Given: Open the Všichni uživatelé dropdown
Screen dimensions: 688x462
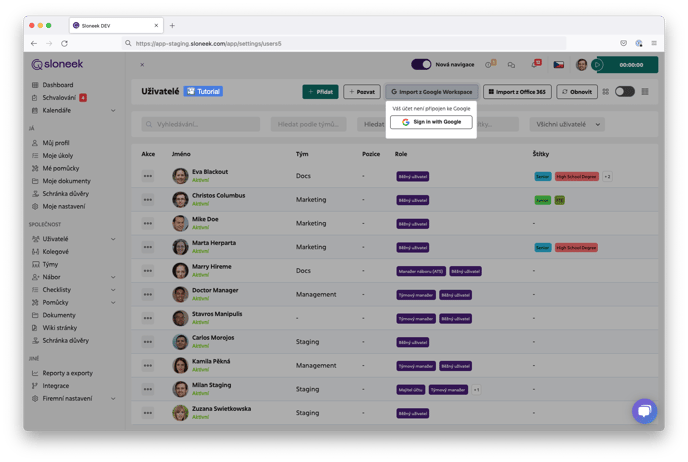Looking at the screenshot, I should [x=567, y=124].
